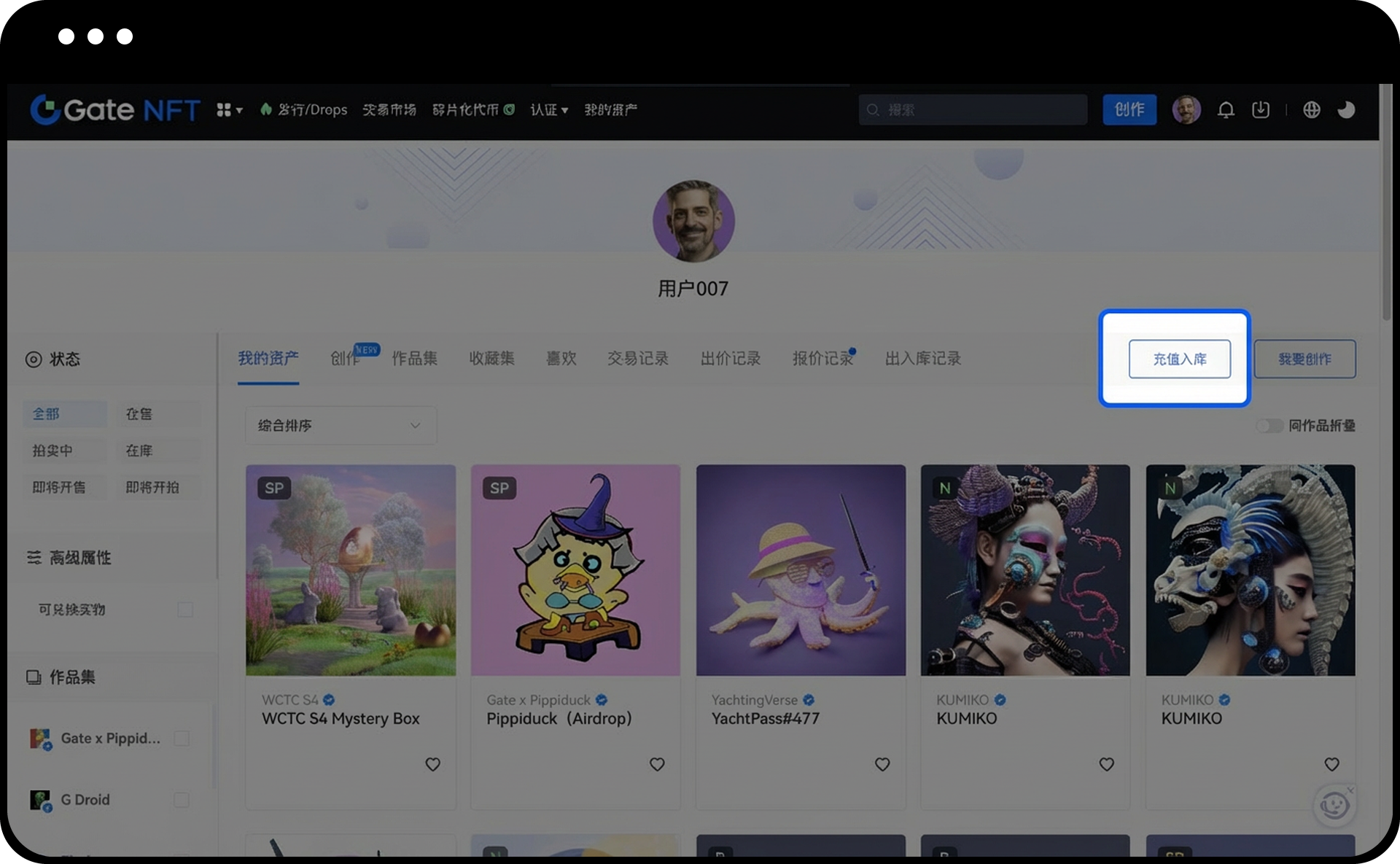Click the user avatar in navbar
The width and height of the screenshot is (1400, 864).
point(1186,110)
